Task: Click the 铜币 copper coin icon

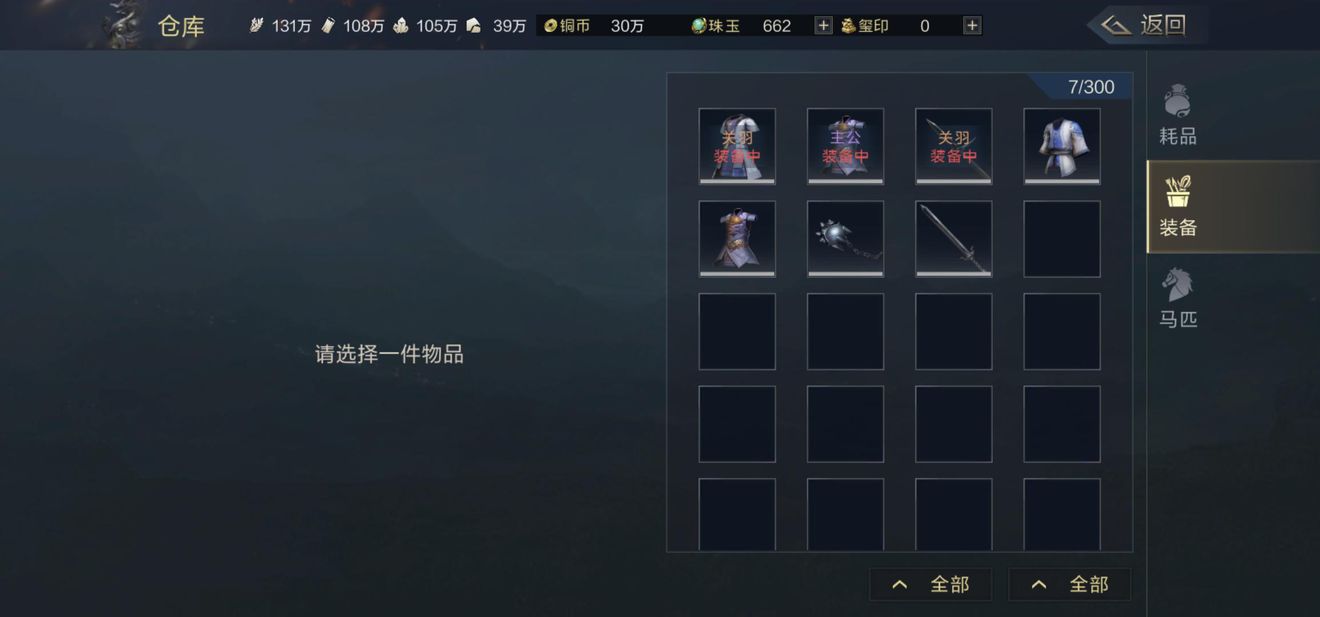Action: tap(550, 26)
